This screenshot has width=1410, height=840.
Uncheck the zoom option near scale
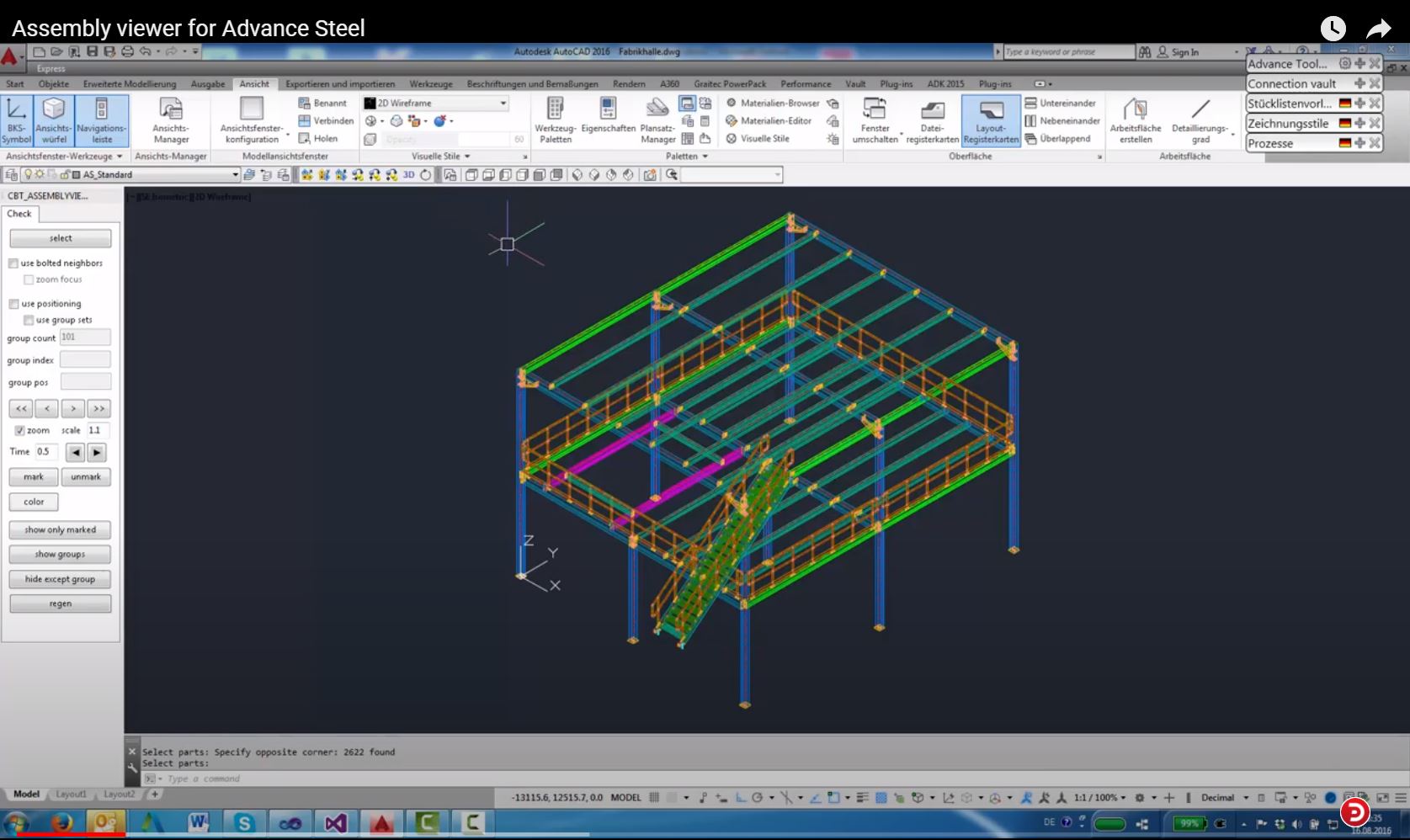tap(19, 430)
